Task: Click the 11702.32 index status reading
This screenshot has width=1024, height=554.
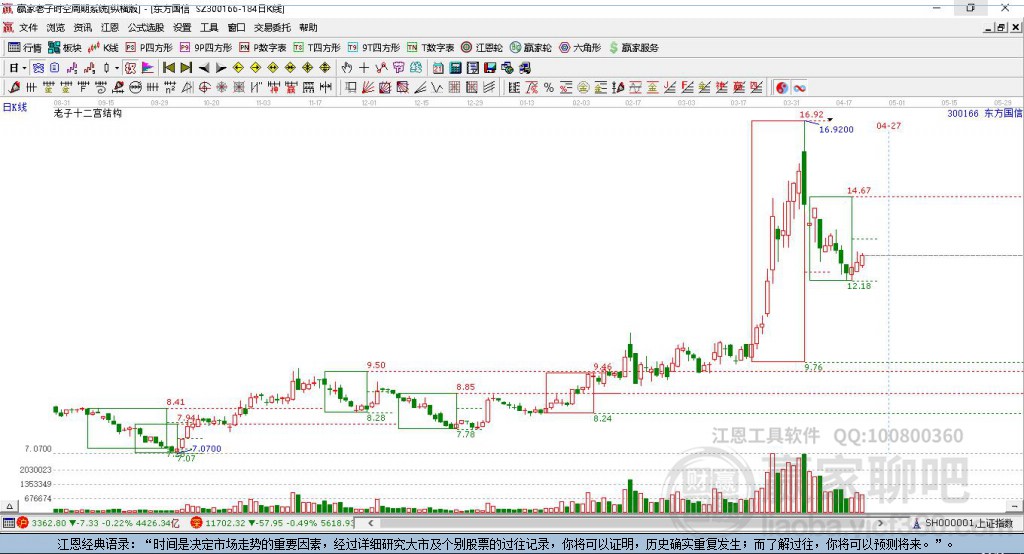Action: point(227,523)
